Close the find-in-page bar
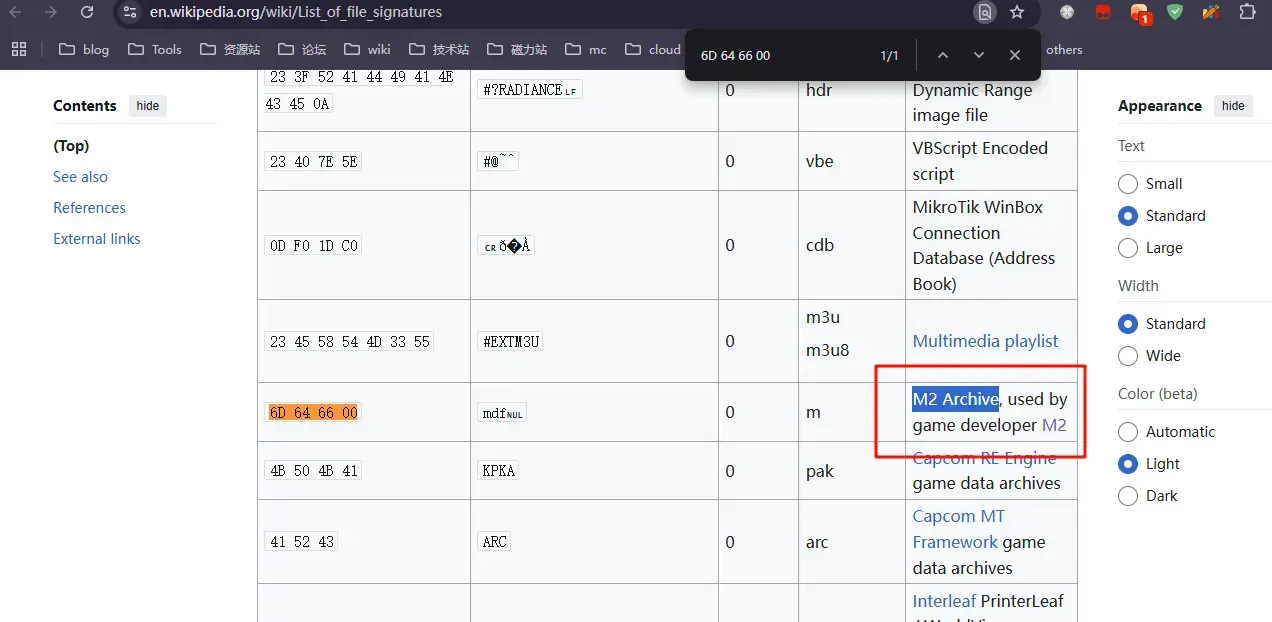 (x=1014, y=55)
